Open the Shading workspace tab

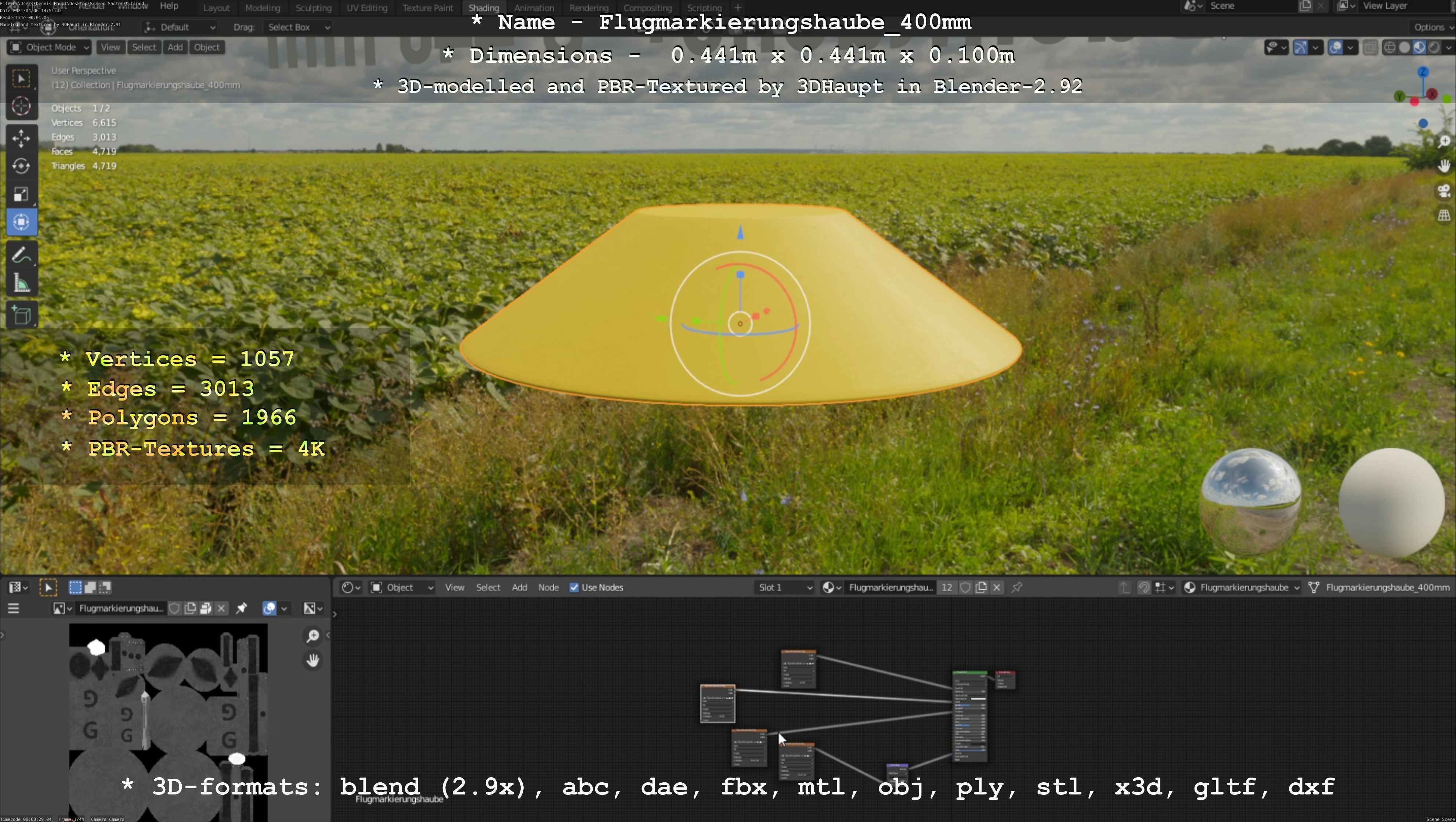pos(484,8)
